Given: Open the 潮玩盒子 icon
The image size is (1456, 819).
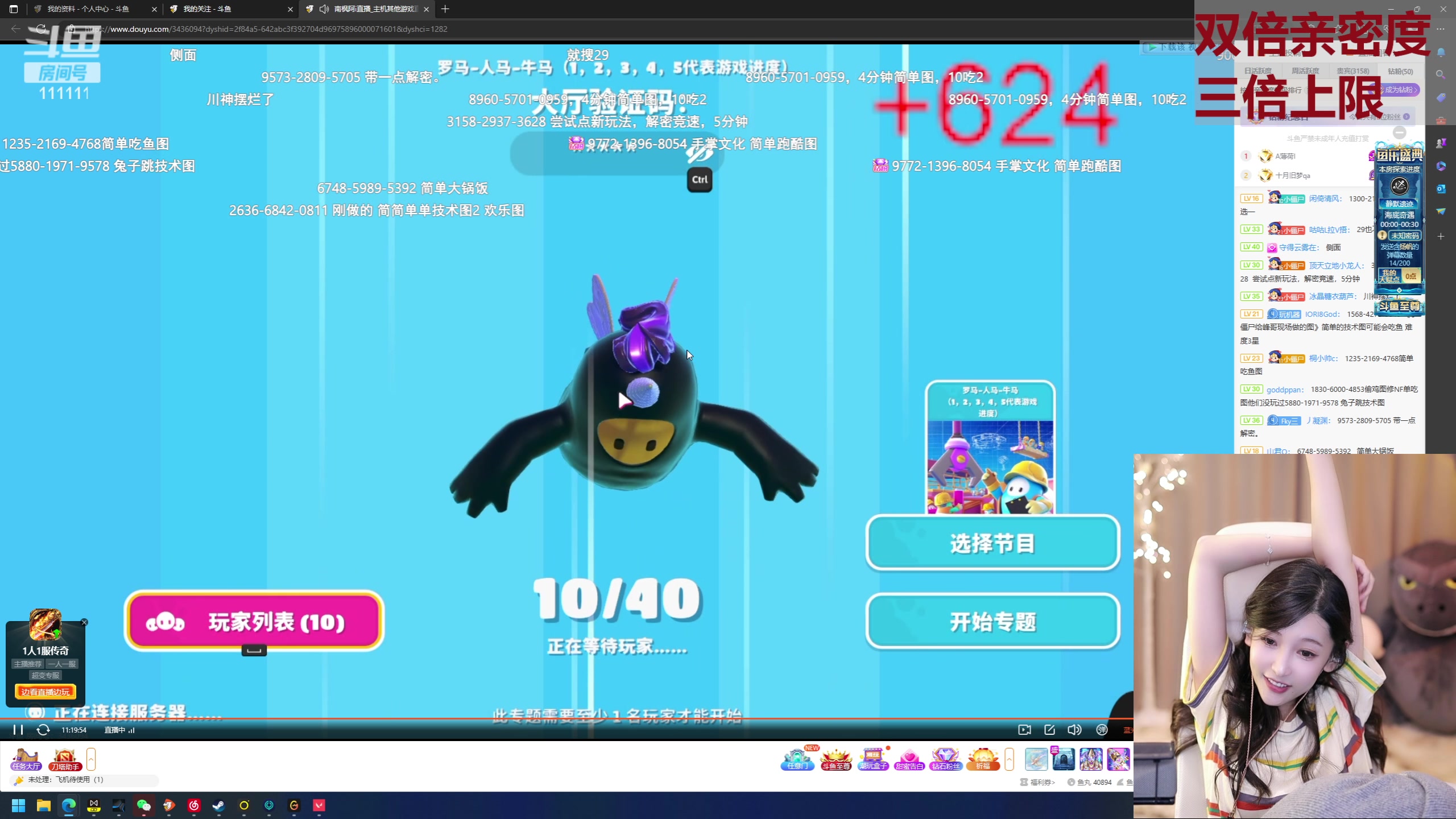Looking at the screenshot, I should [x=872, y=760].
